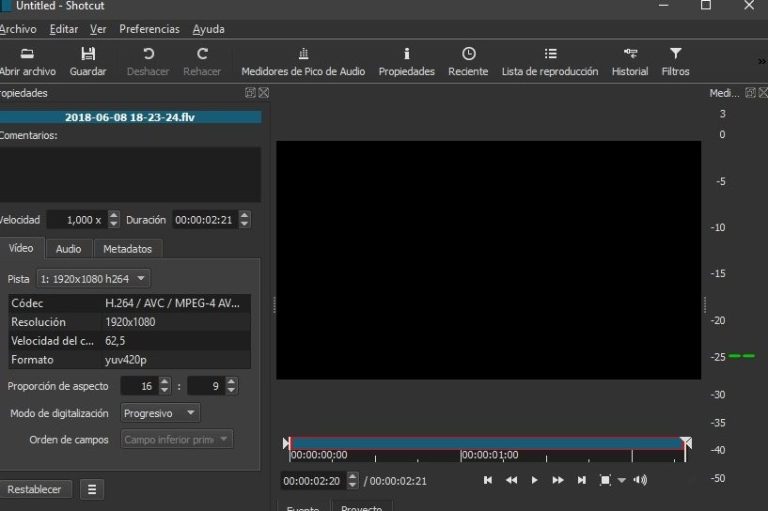Select the file name 2018-06-08 18-23-24.flv
The height and width of the screenshot is (511, 768).
click(x=130, y=117)
